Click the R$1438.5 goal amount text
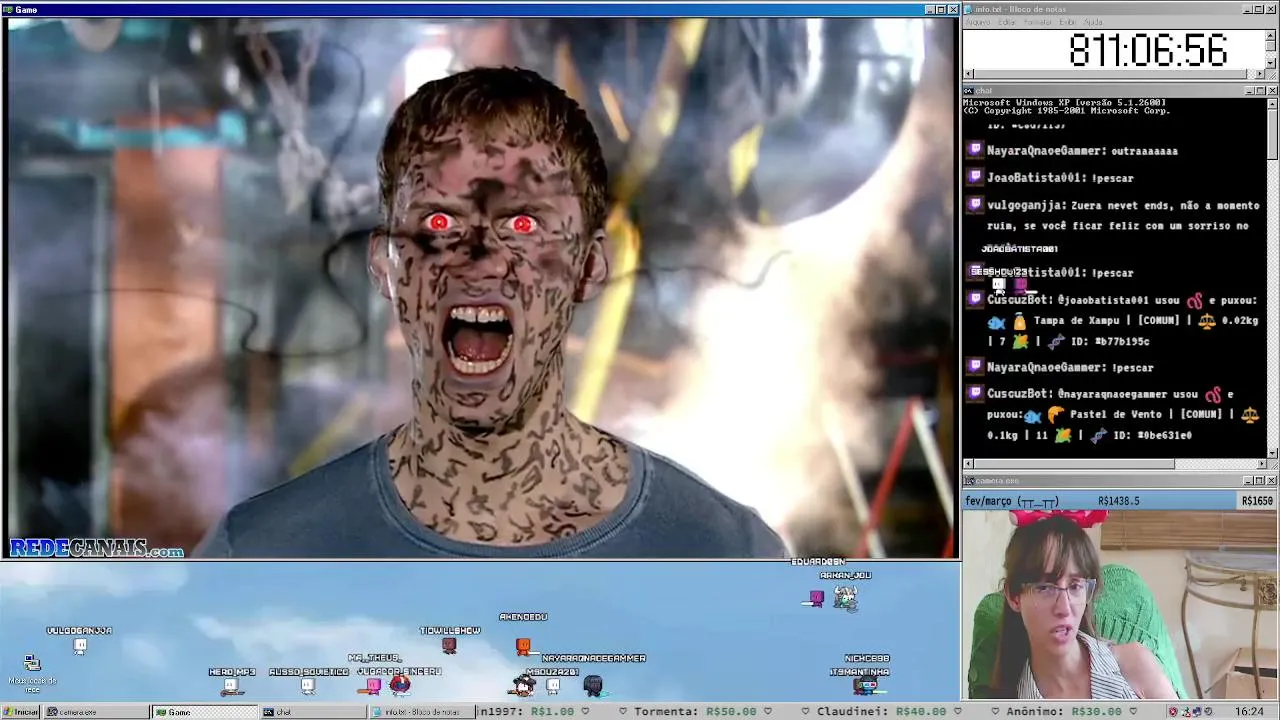Viewport: 1280px width, 720px height. pos(1118,501)
